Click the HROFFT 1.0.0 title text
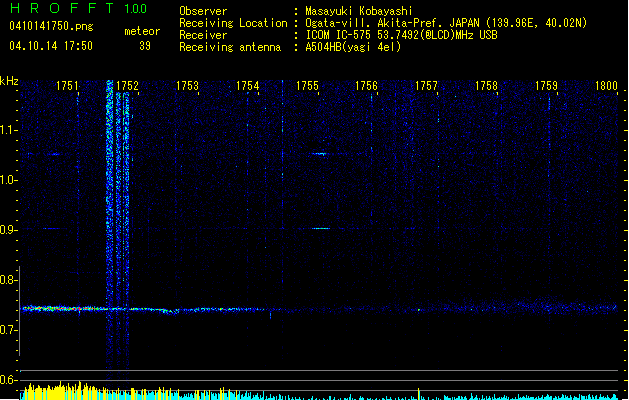629x400 pixels. [x=78, y=8]
